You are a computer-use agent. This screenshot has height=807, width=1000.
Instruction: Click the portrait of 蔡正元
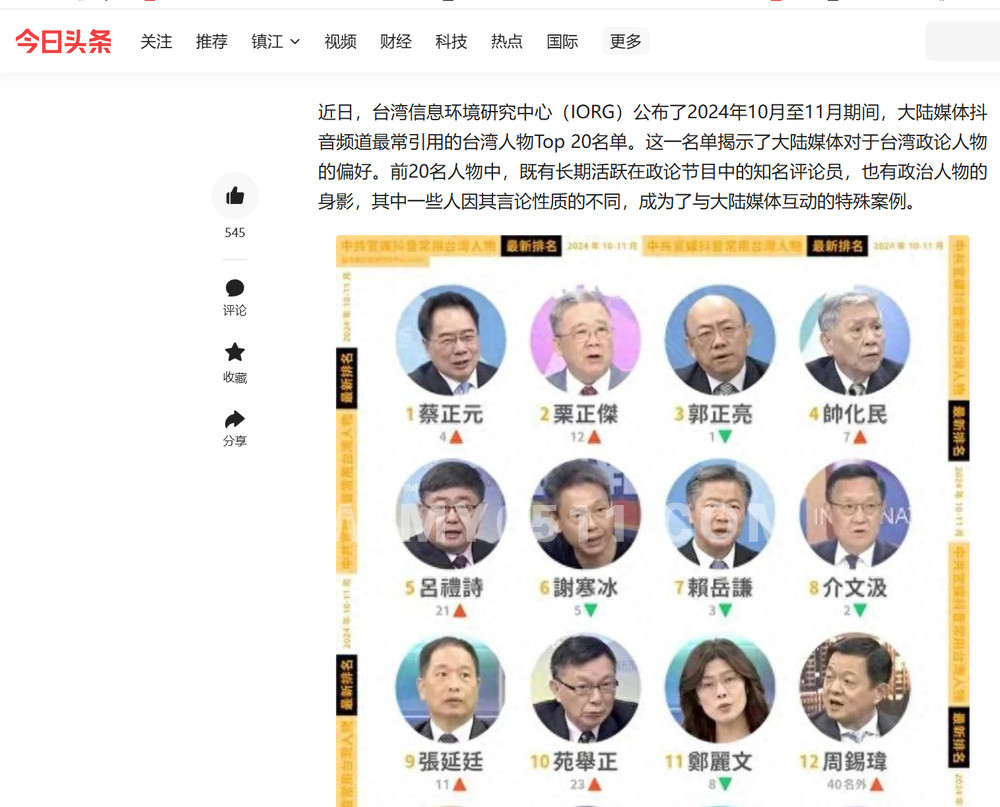click(450, 341)
